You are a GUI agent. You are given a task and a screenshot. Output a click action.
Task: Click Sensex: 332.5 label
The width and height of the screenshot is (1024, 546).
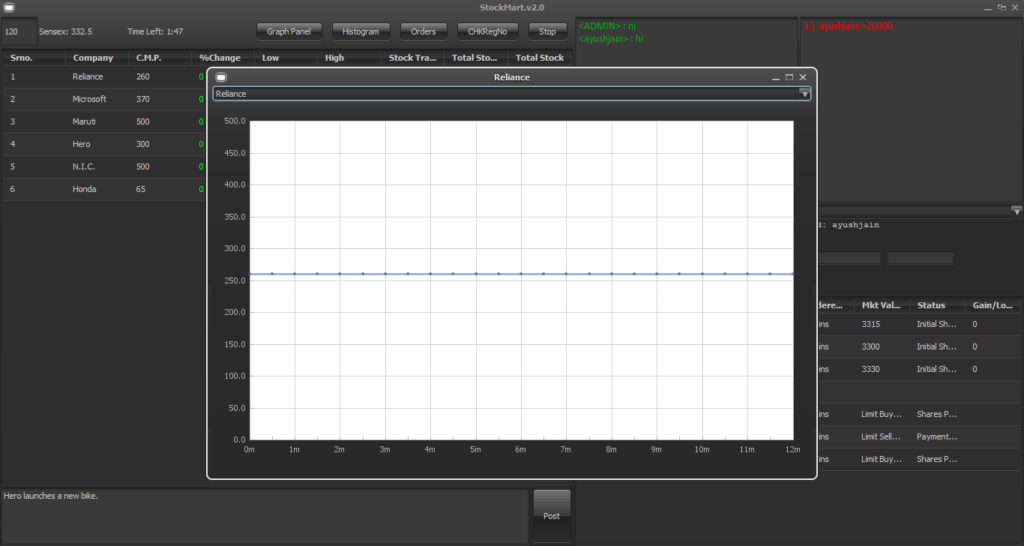pyautogui.click(x=65, y=31)
